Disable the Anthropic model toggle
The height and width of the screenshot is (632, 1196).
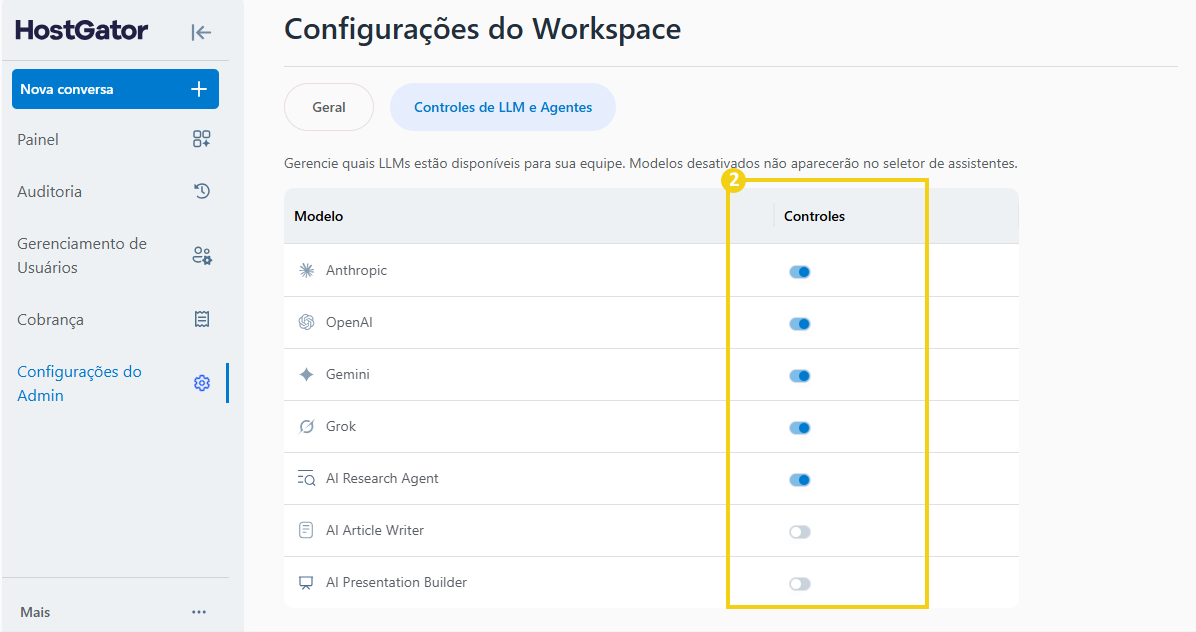[x=799, y=271]
